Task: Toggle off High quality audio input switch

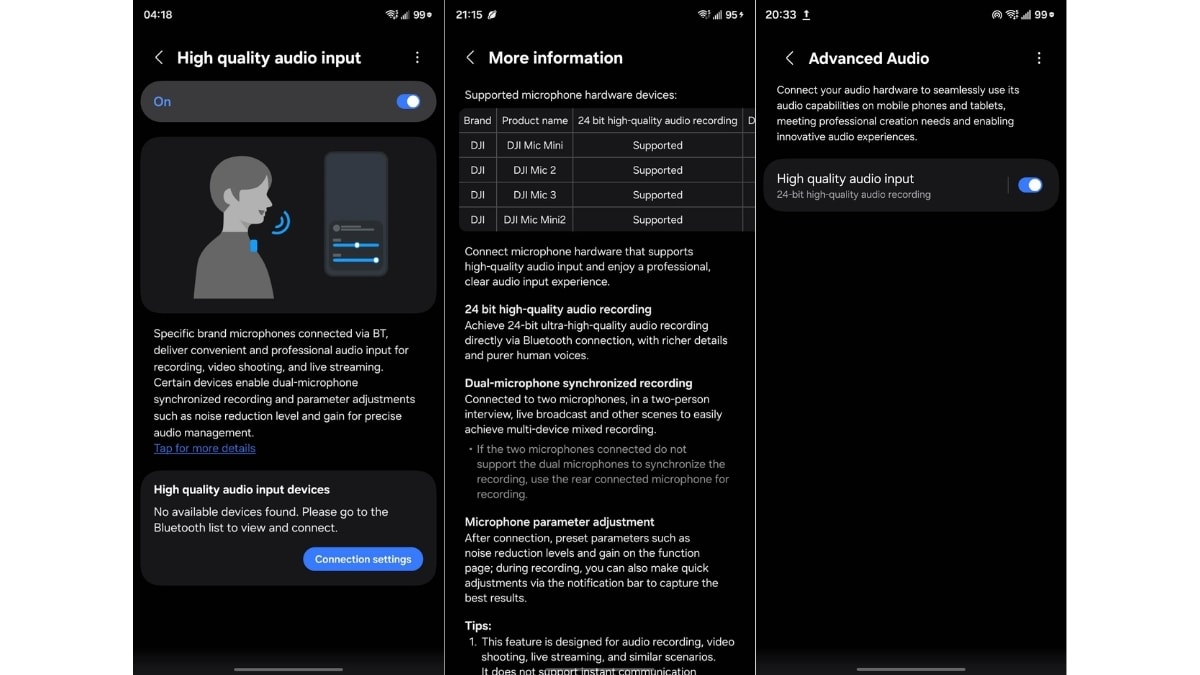Action: (x=408, y=101)
